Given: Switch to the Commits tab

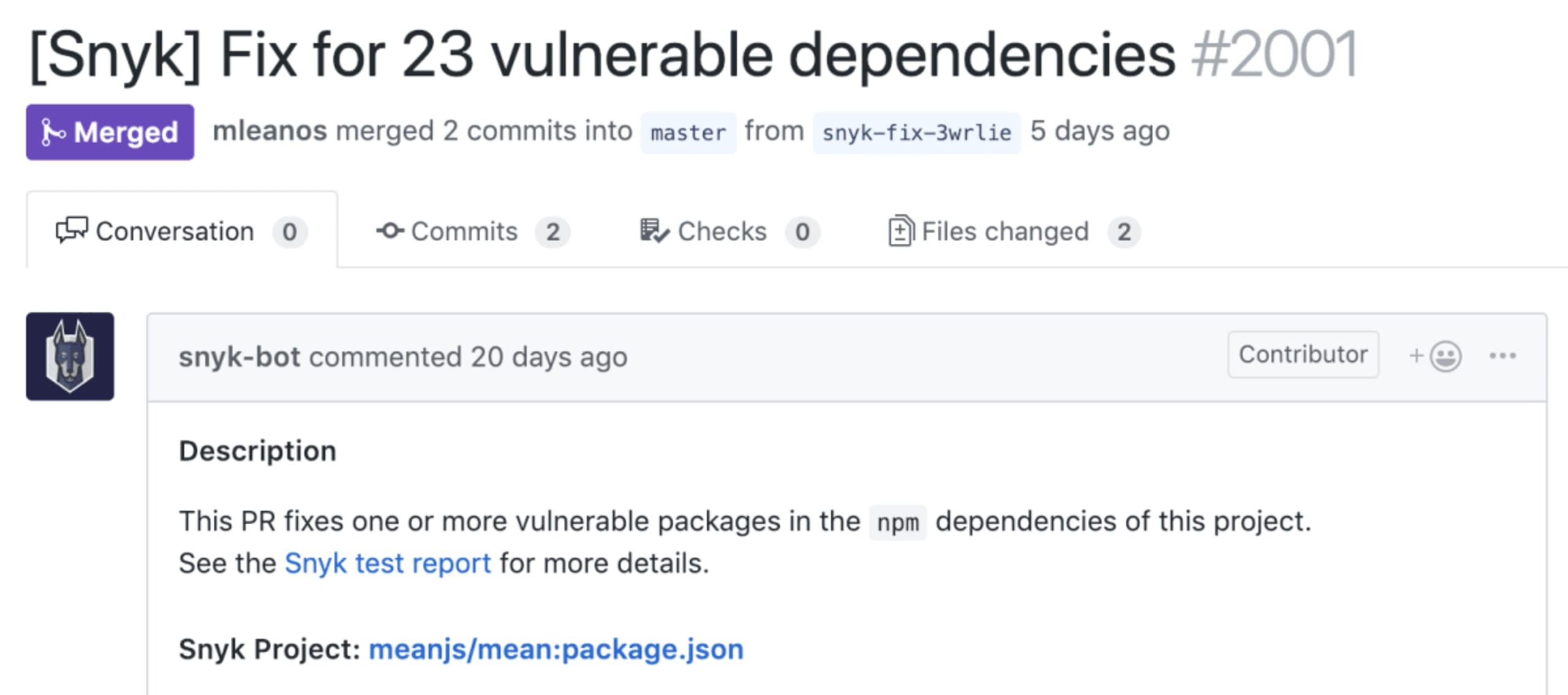Looking at the screenshot, I should click(x=464, y=231).
